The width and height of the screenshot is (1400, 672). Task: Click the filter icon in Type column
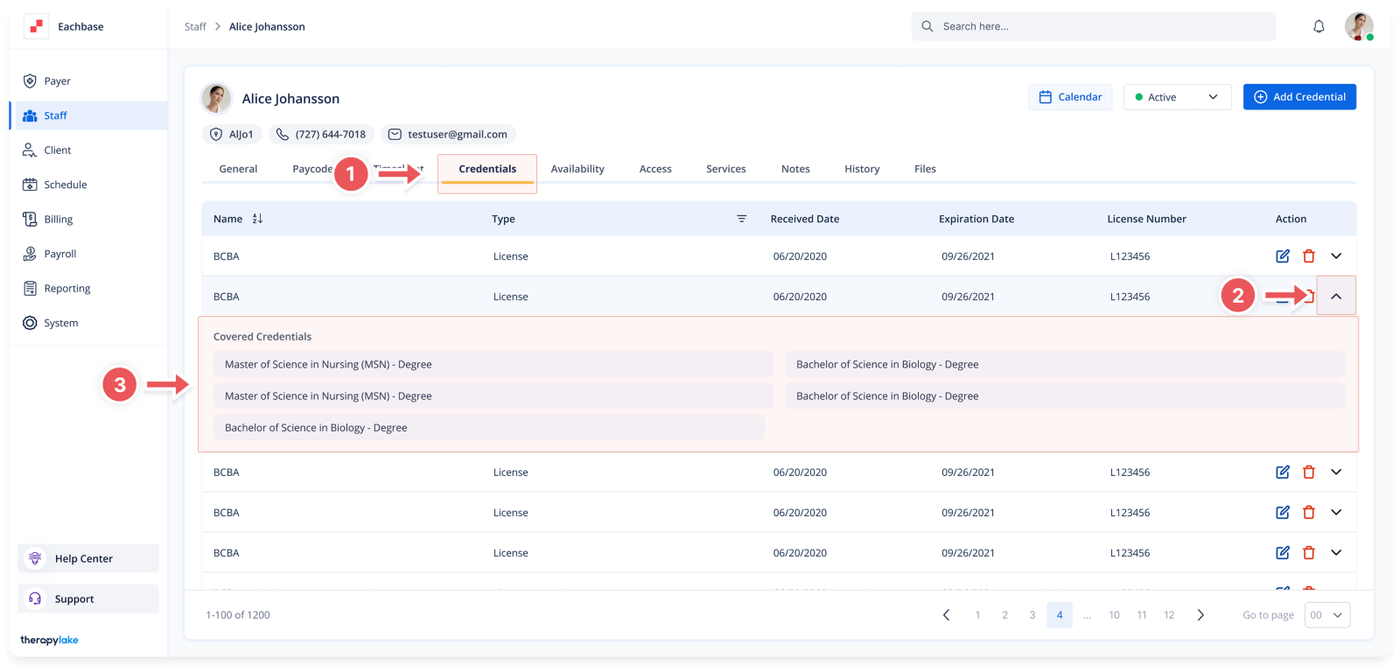click(x=741, y=219)
